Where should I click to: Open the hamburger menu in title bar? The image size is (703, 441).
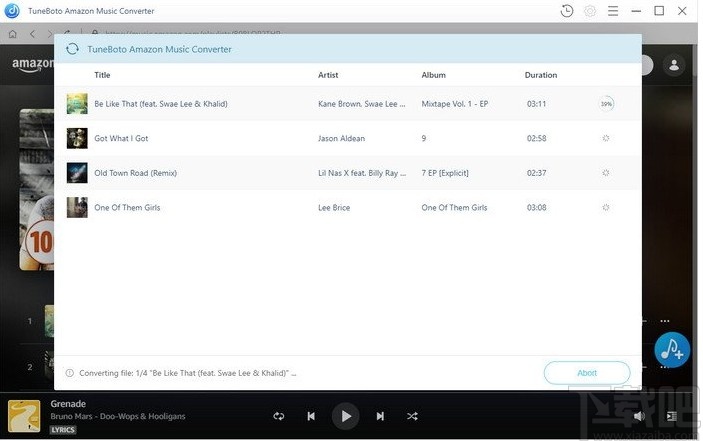[x=613, y=11]
